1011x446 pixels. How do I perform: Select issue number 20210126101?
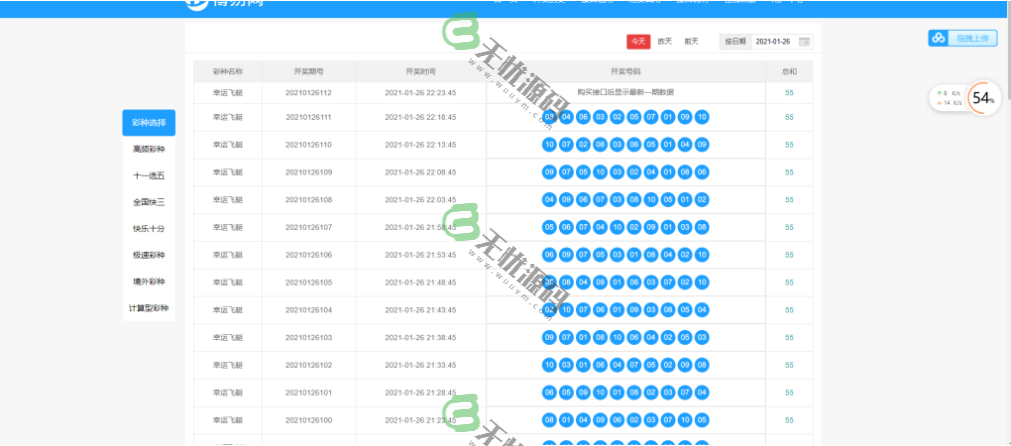(x=308, y=393)
